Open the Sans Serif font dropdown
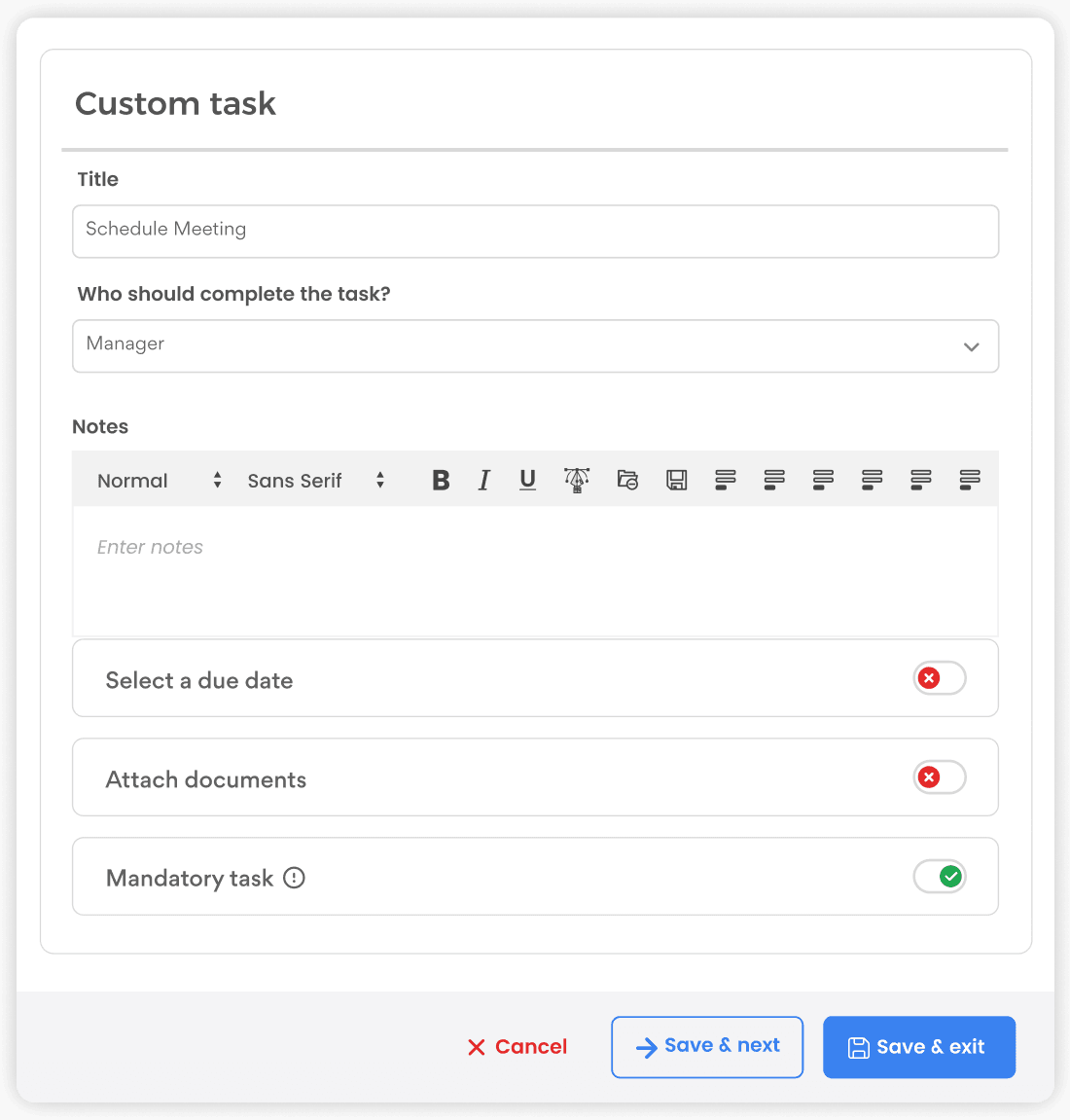This screenshot has width=1070, height=1120. [x=314, y=480]
